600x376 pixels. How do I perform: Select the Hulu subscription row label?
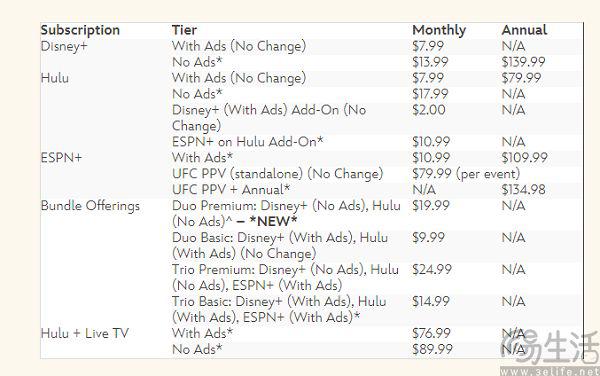coord(55,78)
